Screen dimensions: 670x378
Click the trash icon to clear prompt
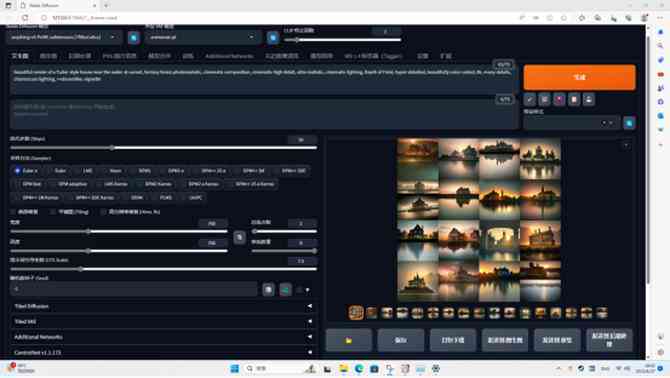pyautogui.click(x=544, y=100)
